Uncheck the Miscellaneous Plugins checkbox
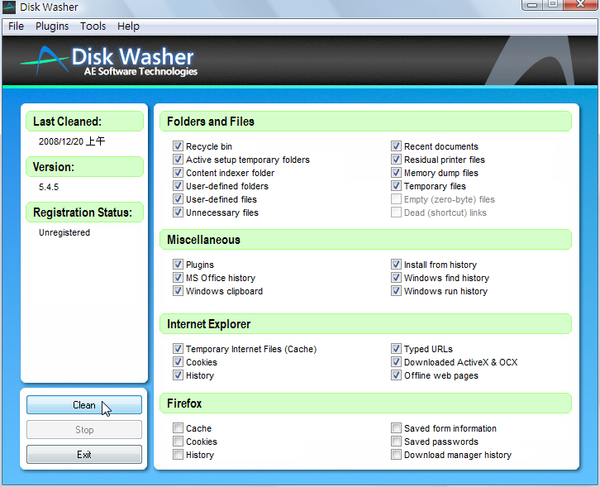Image resolution: width=600 pixels, height=487 pixels. pyautogui.click(x=178, y=264)
